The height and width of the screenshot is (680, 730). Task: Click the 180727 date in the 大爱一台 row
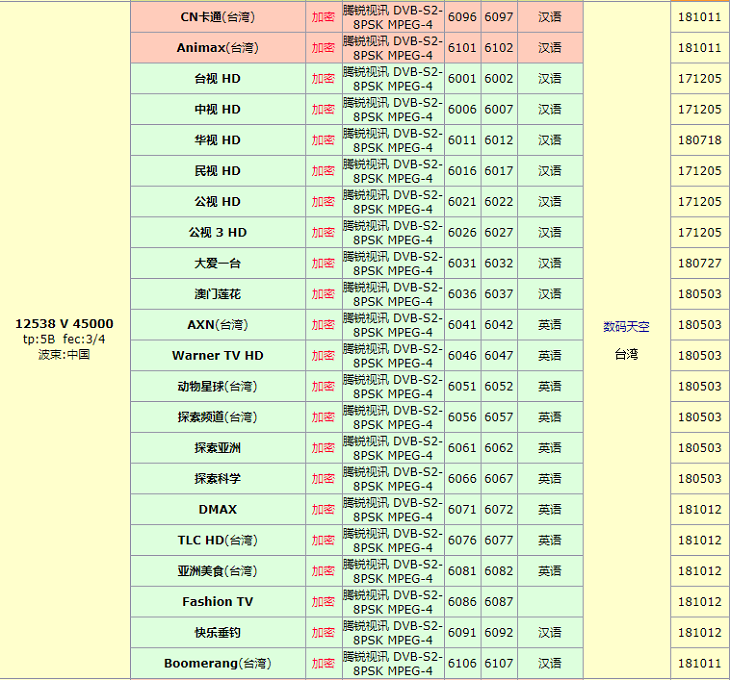coord(699,264)
